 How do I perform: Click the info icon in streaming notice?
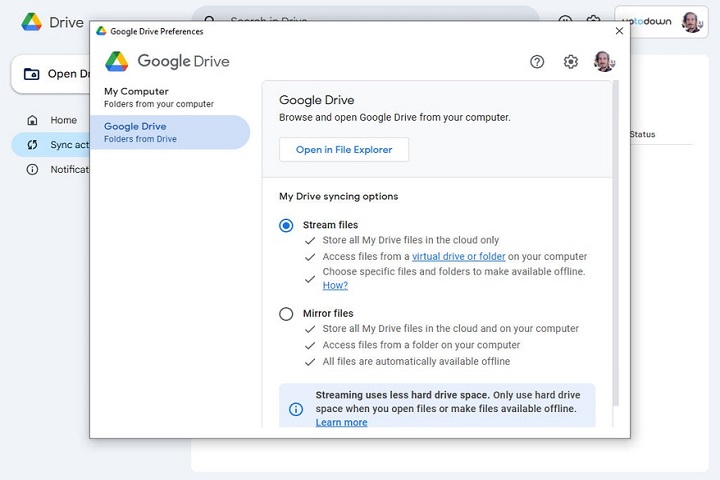coord(296,409)
